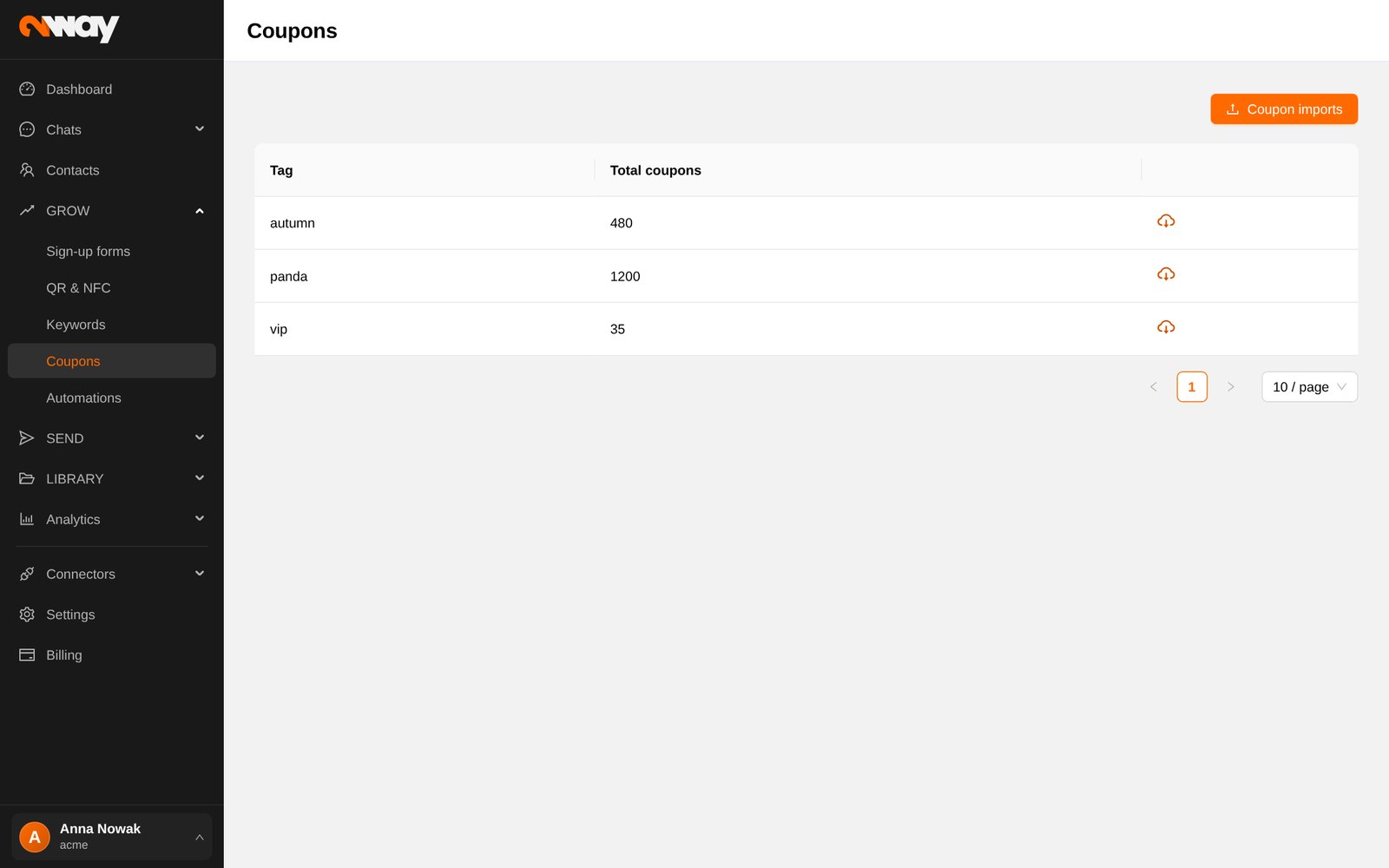Click the Dashboard gauge icon

[27, 89]
